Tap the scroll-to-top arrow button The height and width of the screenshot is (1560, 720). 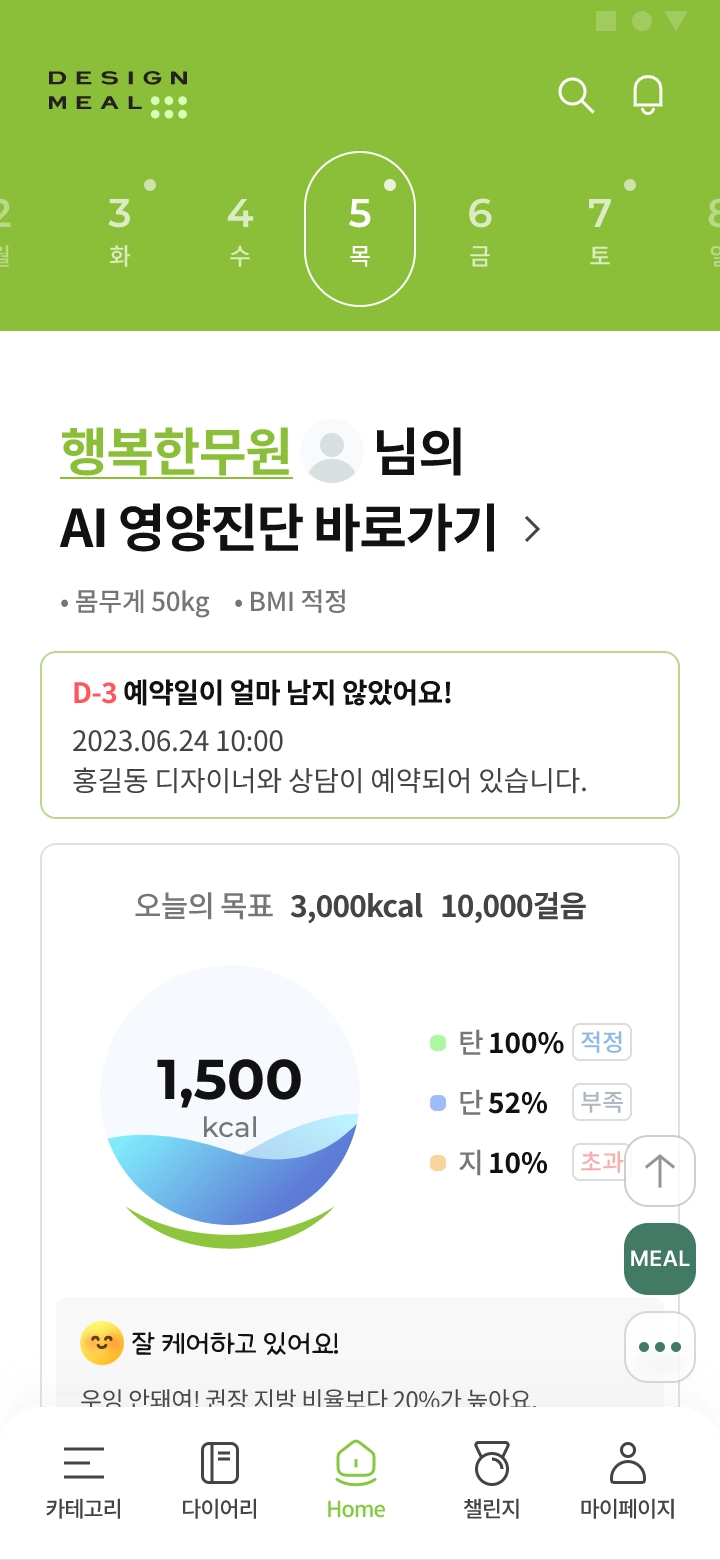point(659,1170)
